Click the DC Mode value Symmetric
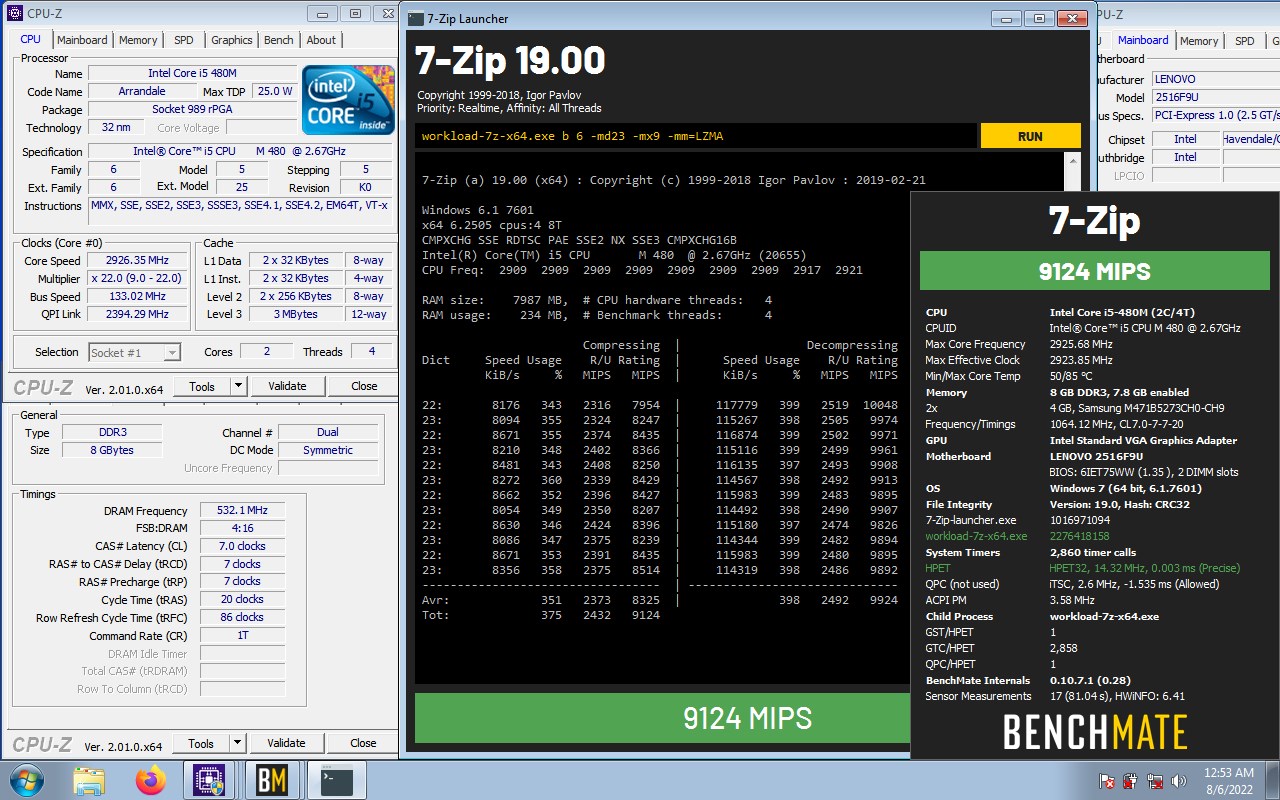 click(328, 450)
